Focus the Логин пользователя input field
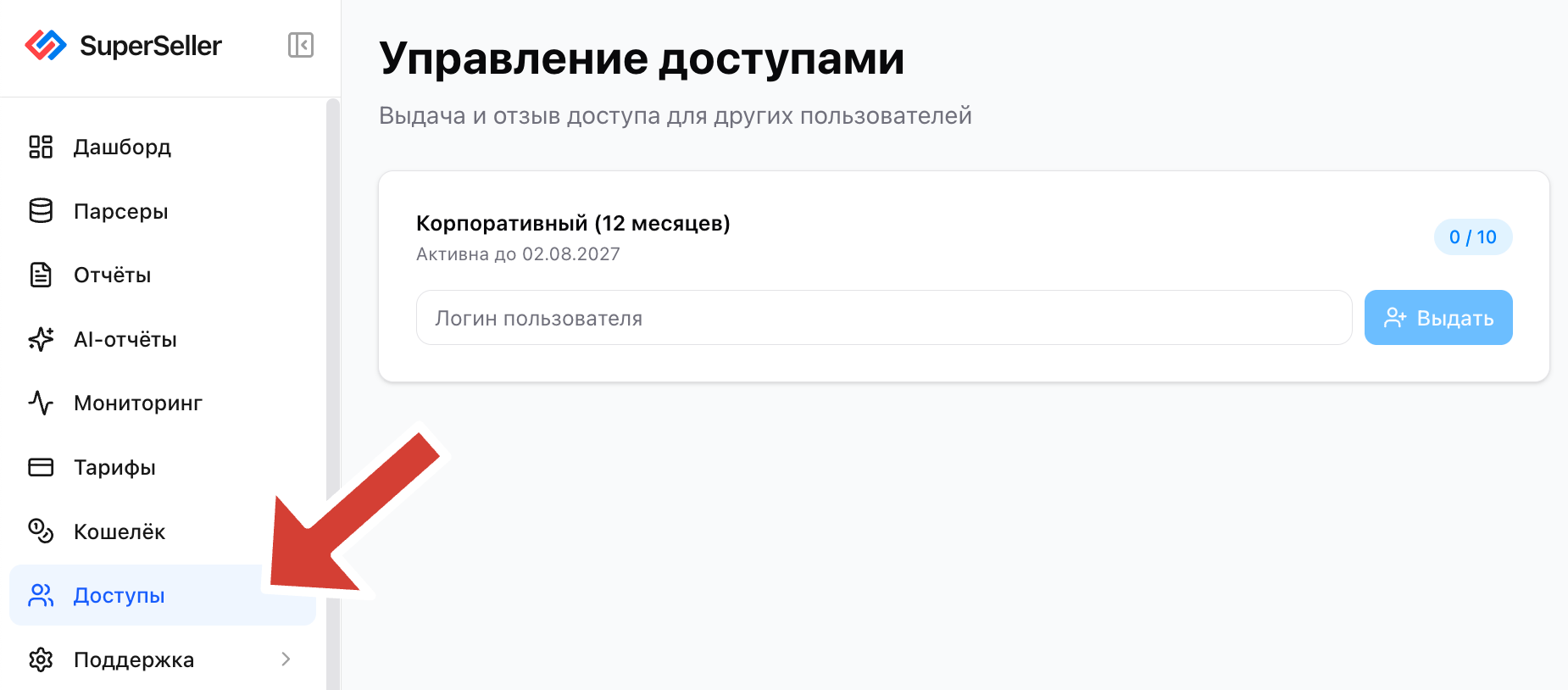1568x690 pixels. (884, 318)
